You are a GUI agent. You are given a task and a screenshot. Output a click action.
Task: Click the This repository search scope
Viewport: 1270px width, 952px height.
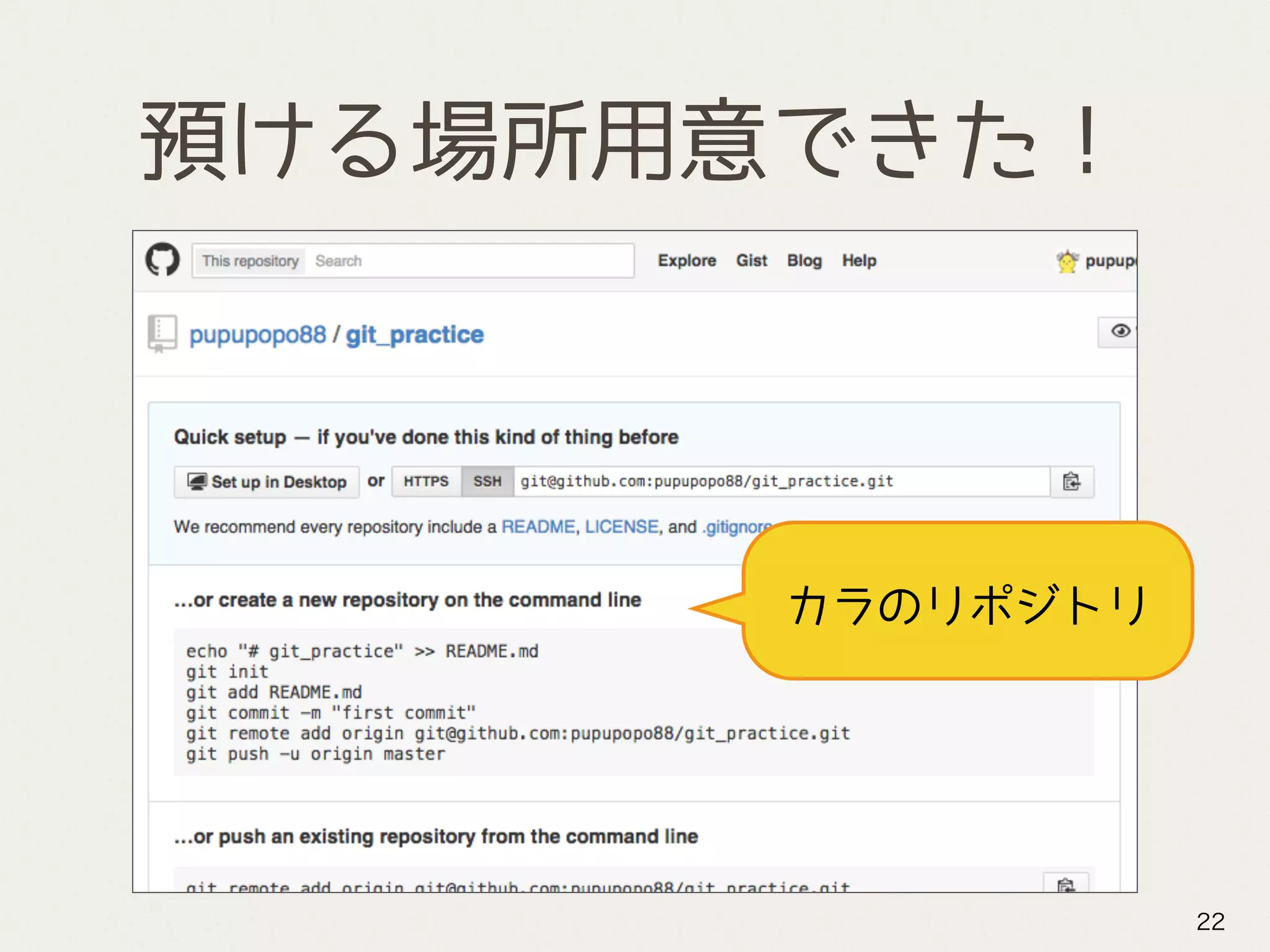point(250,261)
